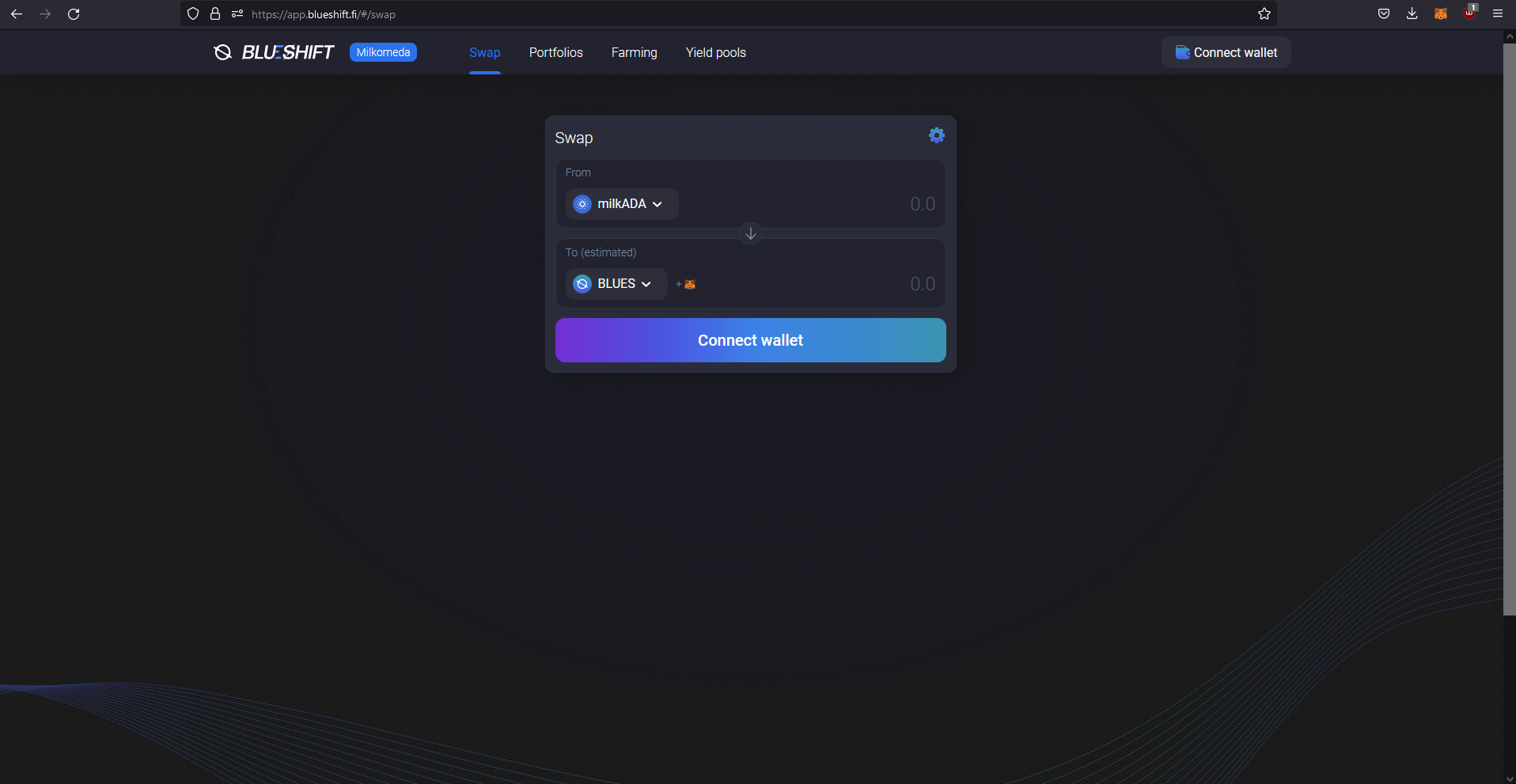Click the Blueshift logo
This screenshot has height=784, width=1516.
point(274,52)
